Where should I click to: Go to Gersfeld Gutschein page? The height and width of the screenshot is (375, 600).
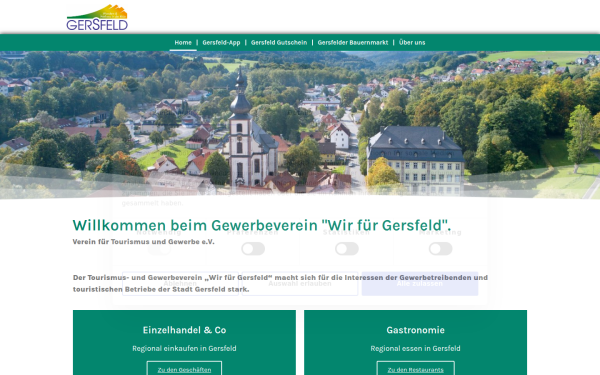pos(279,42)
